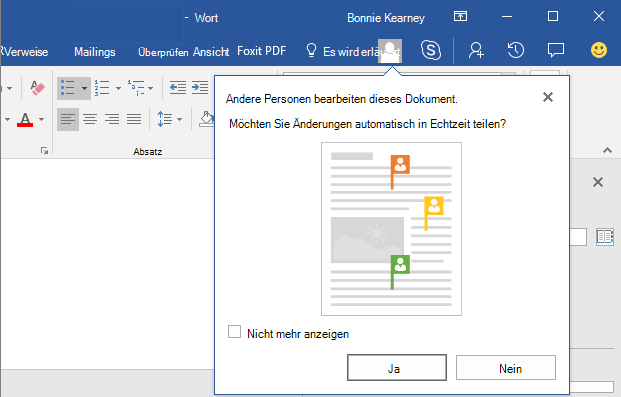
Task: Click the line spacing icon
Action: (164, 119)
